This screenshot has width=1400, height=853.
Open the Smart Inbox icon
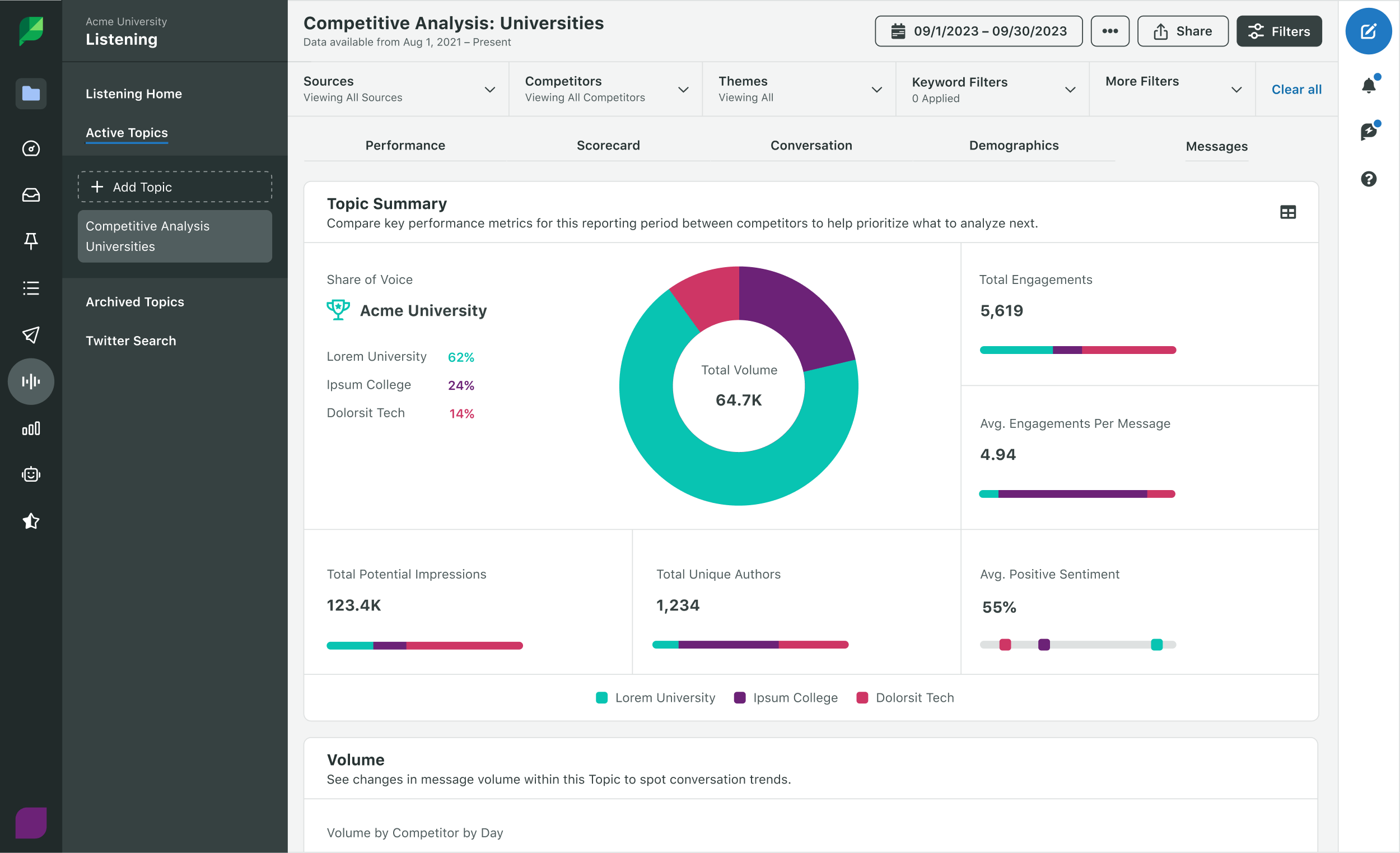tap(31, 195)
